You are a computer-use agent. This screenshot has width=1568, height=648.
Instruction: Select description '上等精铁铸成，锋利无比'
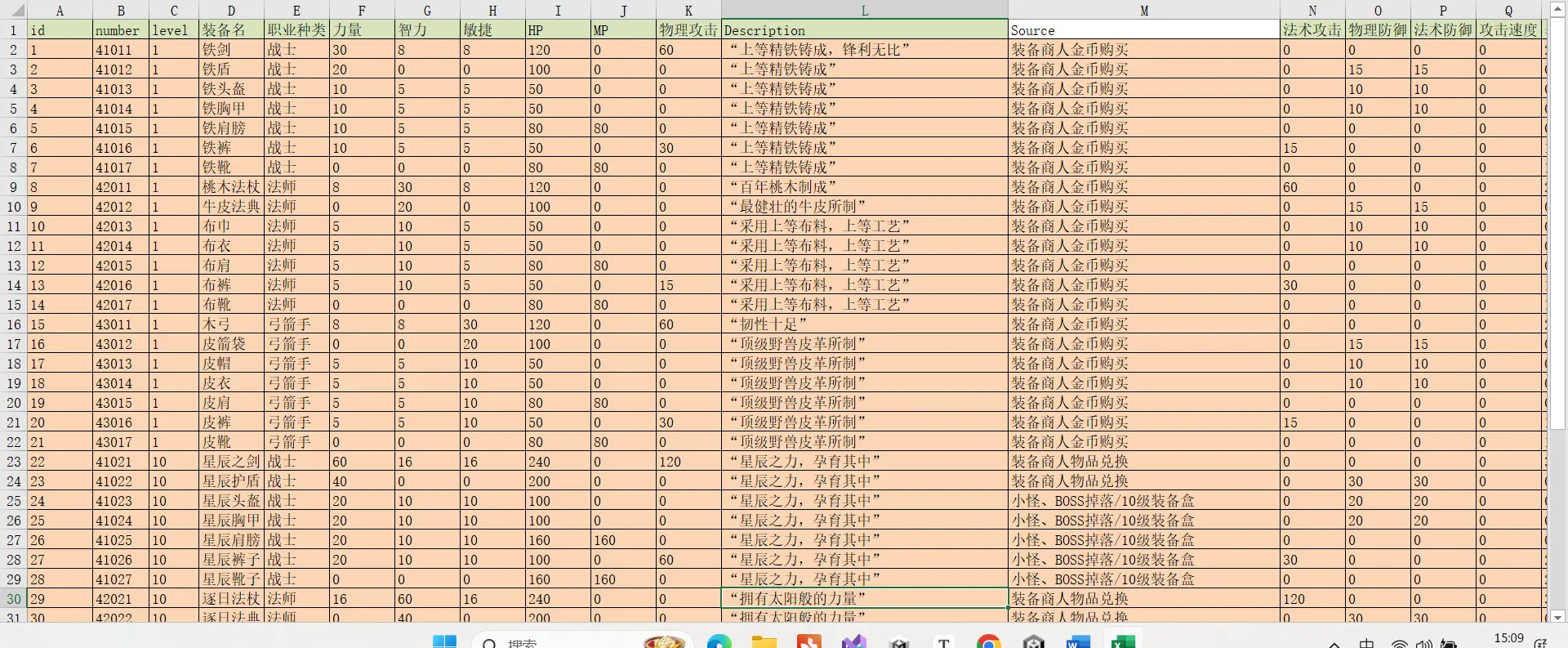pos(865,49)
